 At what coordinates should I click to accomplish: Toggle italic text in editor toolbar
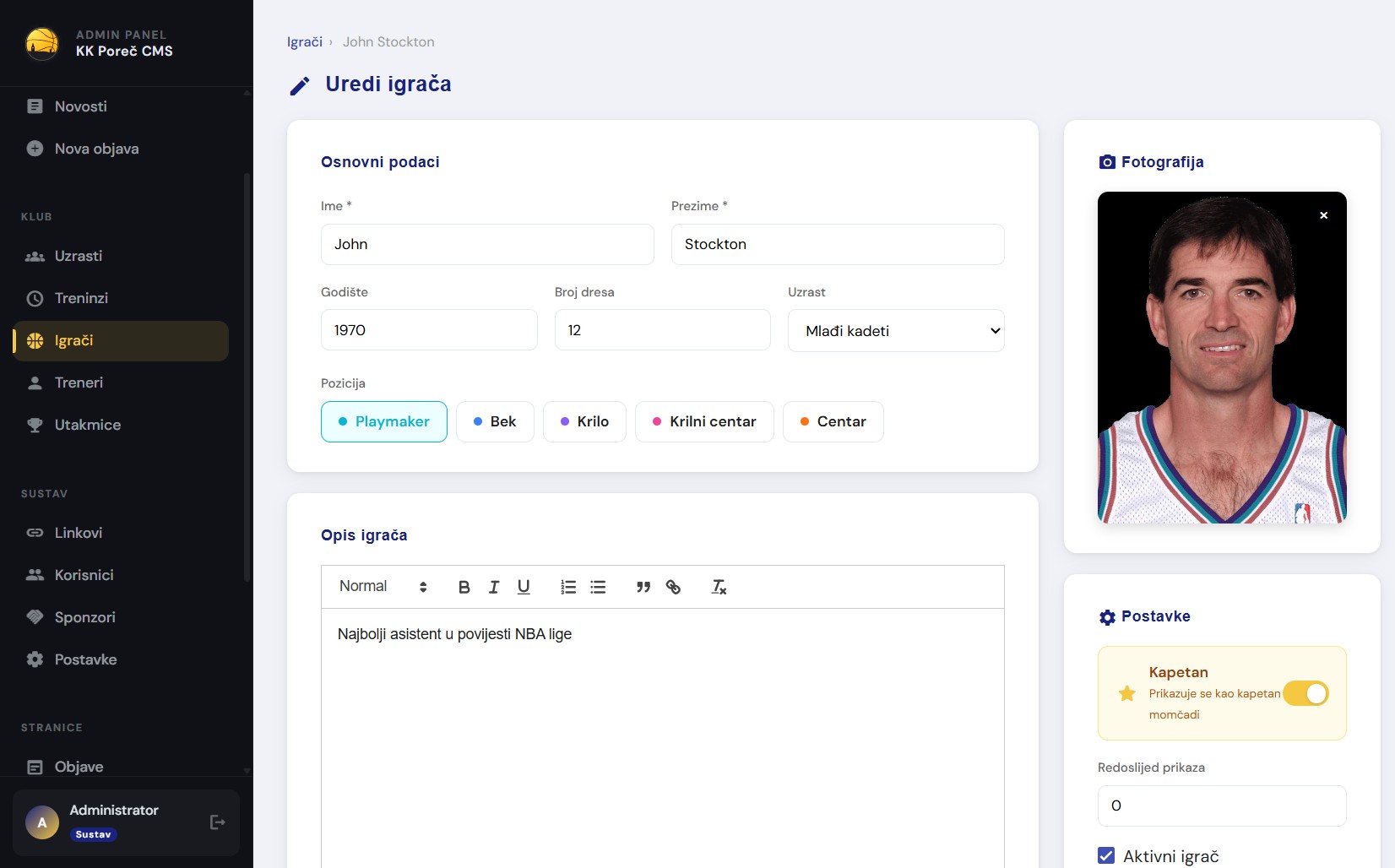(x=494, y=587)
